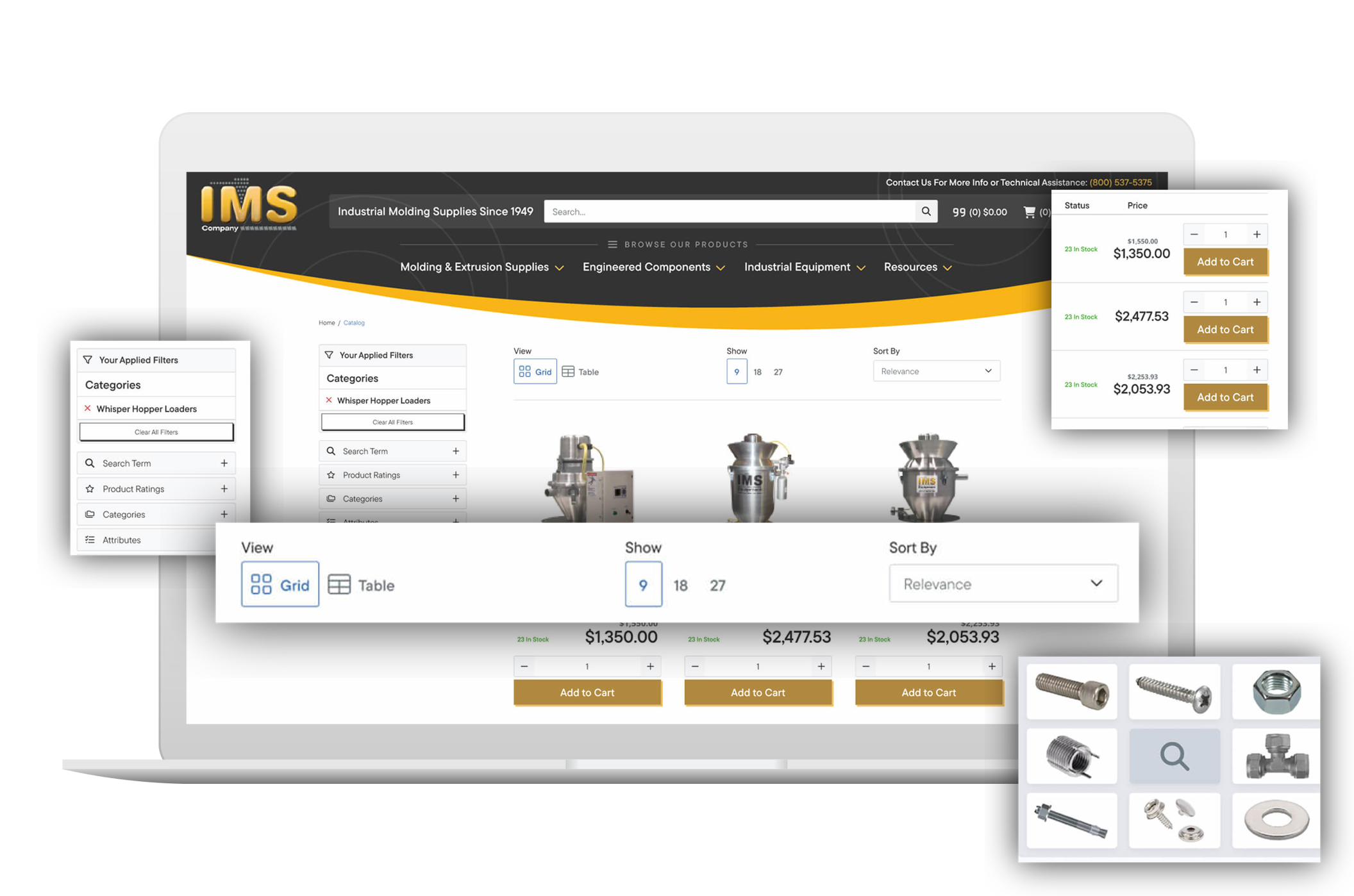Screen dimensions: 1354x896
Task: Expand Search Term filter in left popout panel
Action: pos(224,463)
